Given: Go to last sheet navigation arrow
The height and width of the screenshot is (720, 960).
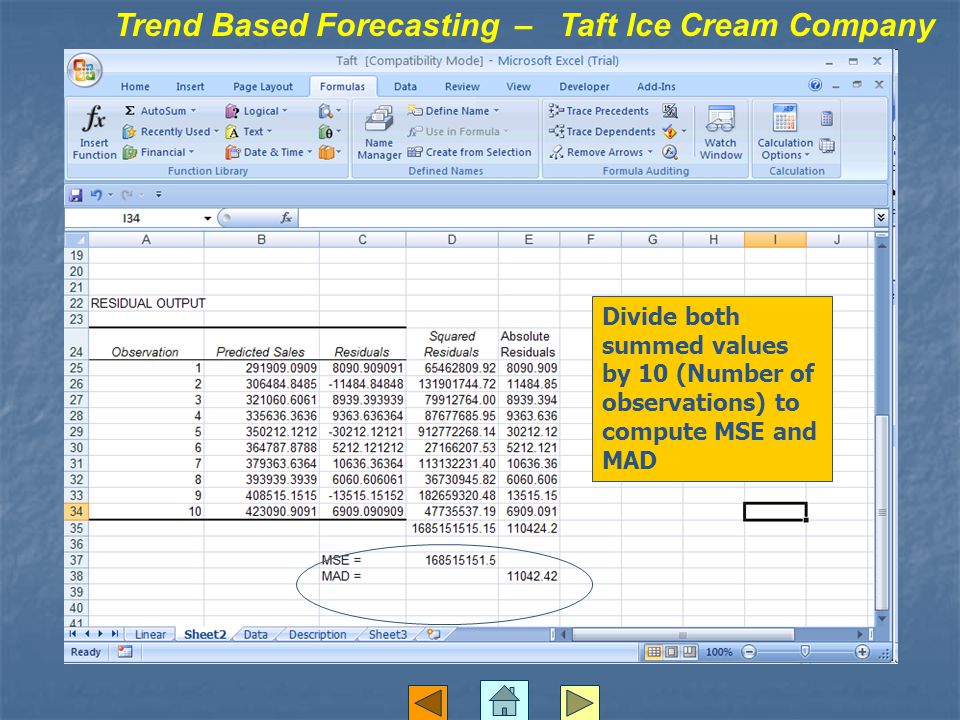Looking at the screenshot, I should 114,634.
